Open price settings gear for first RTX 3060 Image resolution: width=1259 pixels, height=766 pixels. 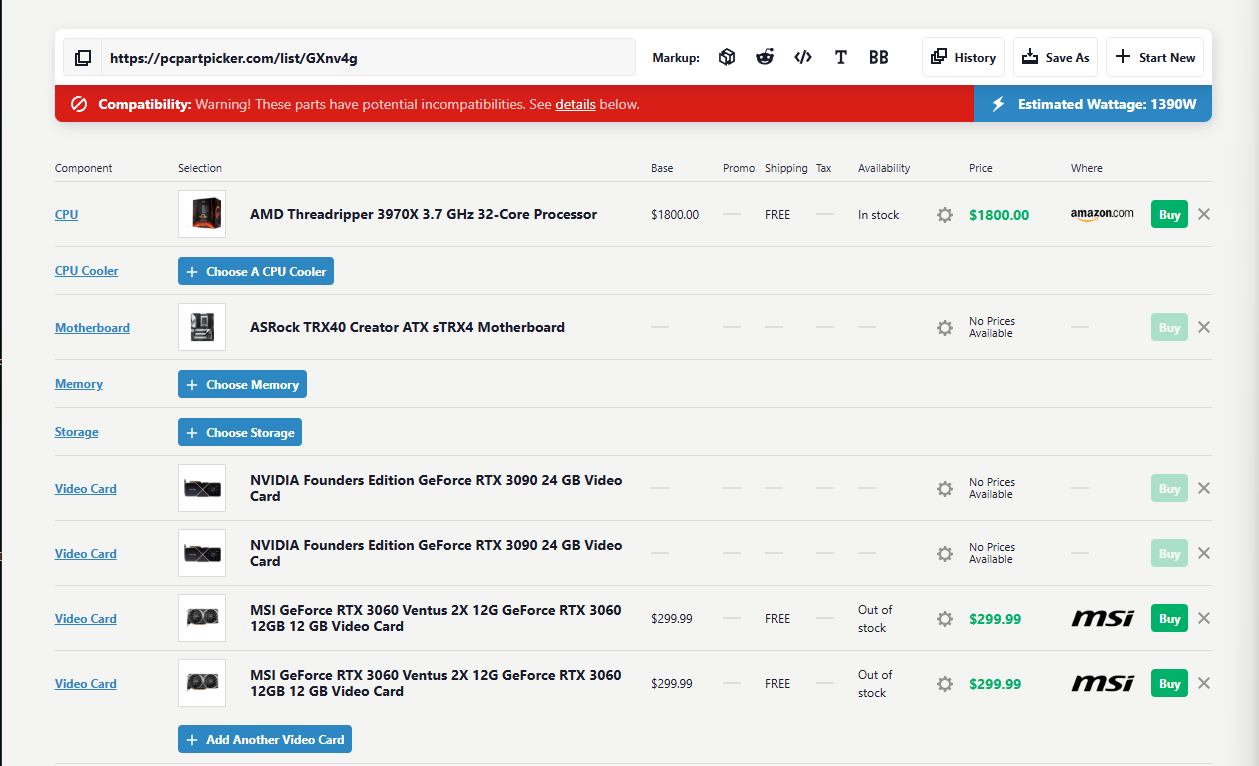[x=945, y=619]
